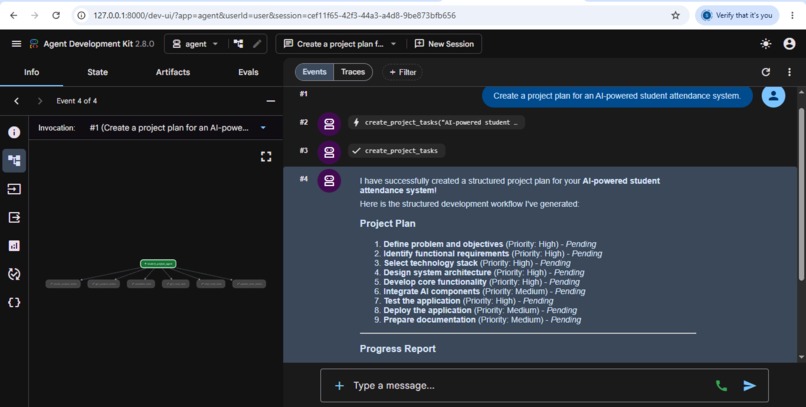Viewport: 806px width, 407px height.
Task: Open the user account icon
Action: (x=789, y=44)
